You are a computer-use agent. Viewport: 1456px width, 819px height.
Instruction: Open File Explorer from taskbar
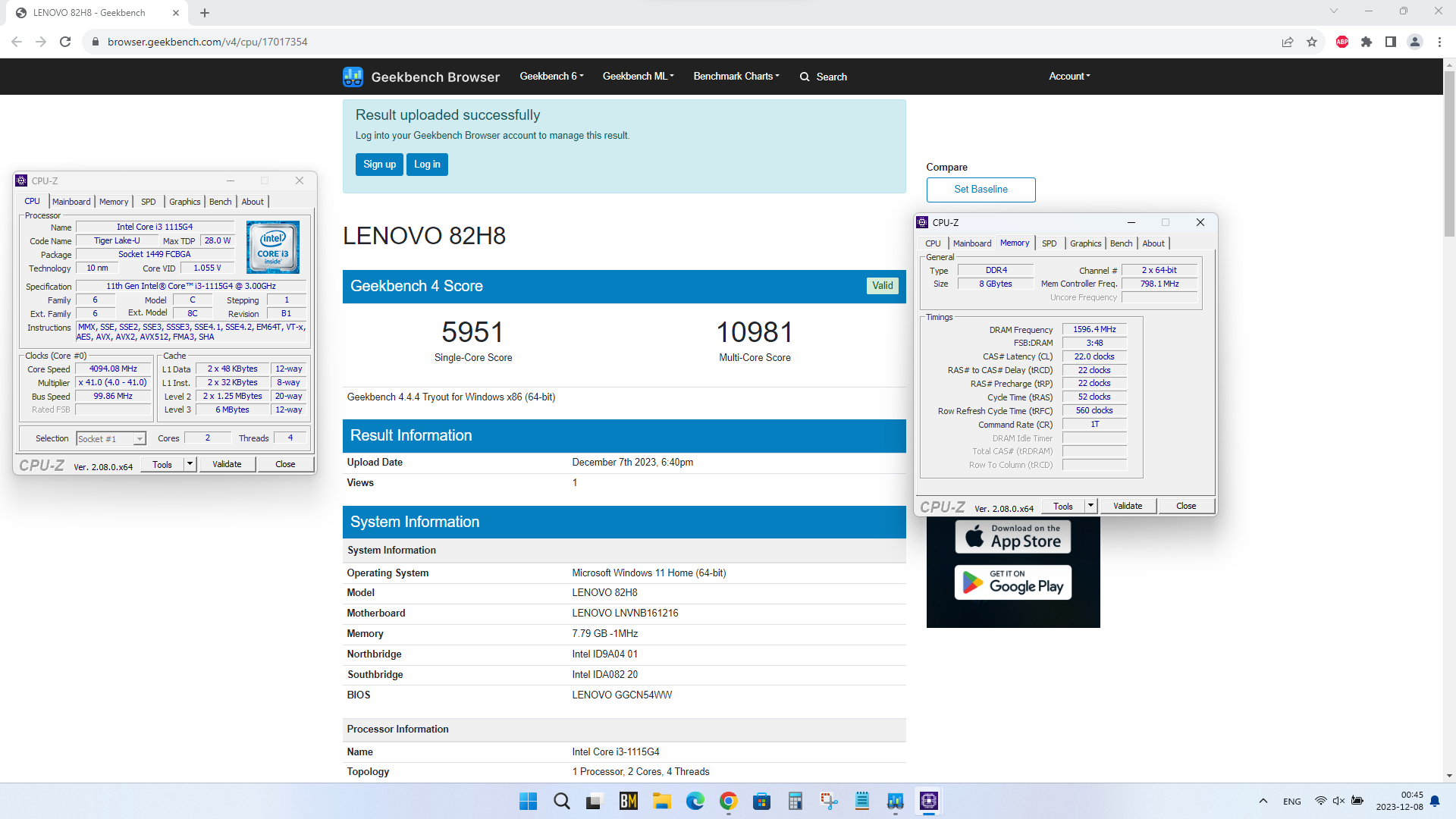click(x=662, y=801)
